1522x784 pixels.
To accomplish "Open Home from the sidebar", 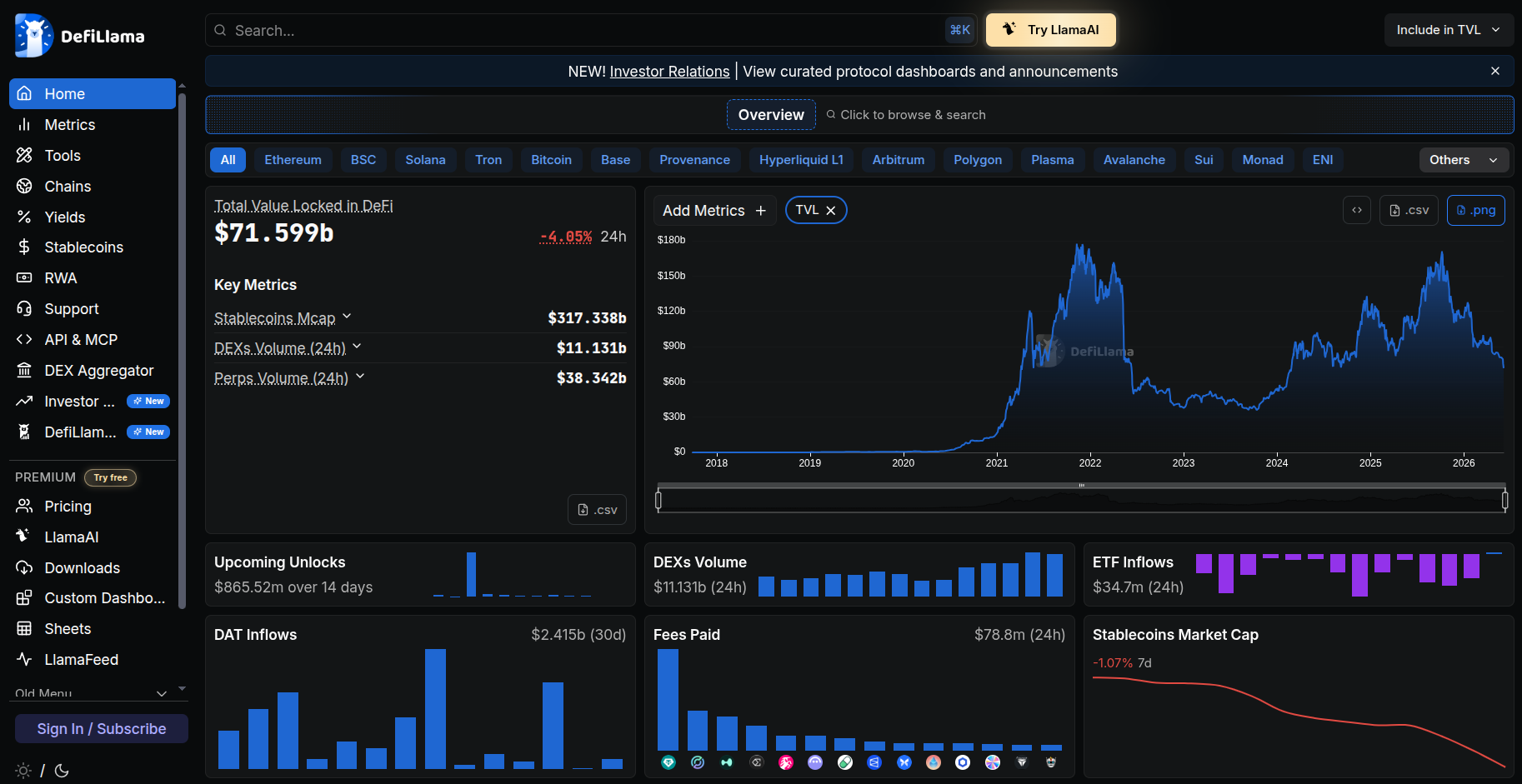I will 93,94.
